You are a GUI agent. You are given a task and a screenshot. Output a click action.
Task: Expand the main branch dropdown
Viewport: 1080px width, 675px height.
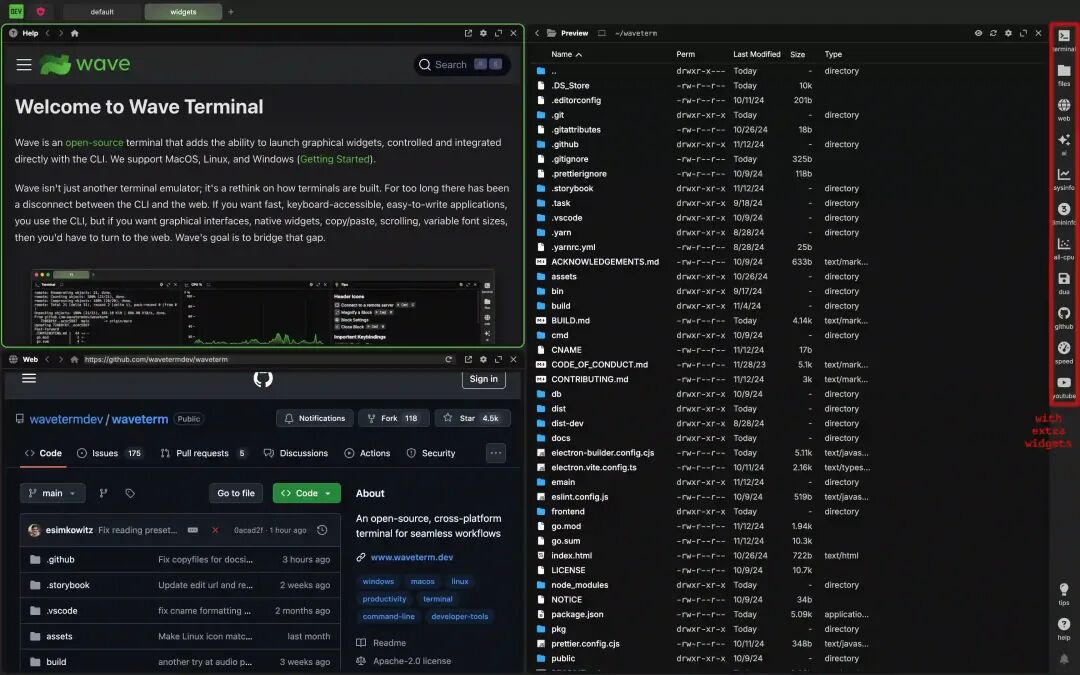52,493
